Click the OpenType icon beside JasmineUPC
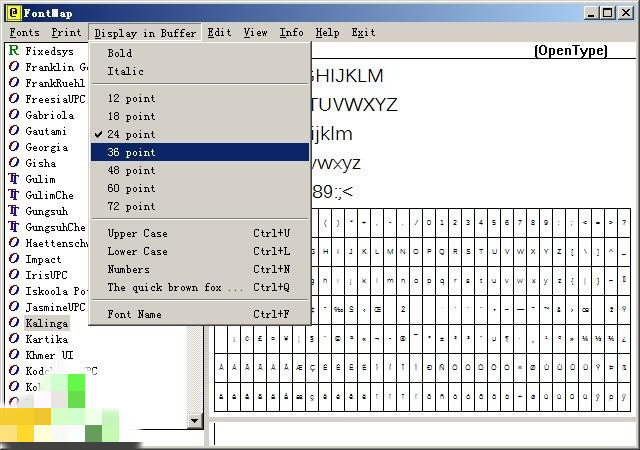The height and width of the screenshot is (450, 640). tap(14, 306)
